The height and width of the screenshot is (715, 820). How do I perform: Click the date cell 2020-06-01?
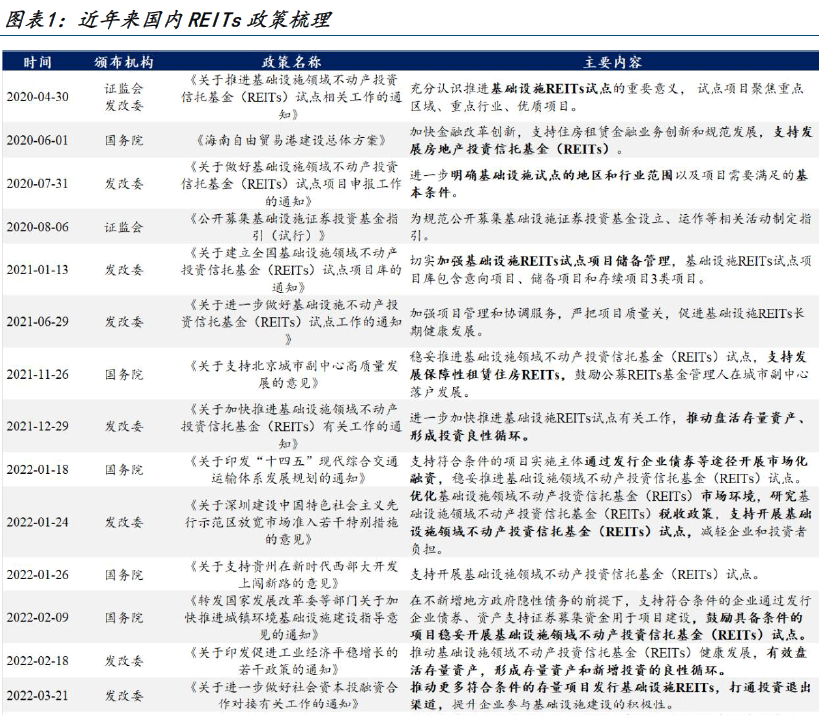coord(37,140)
